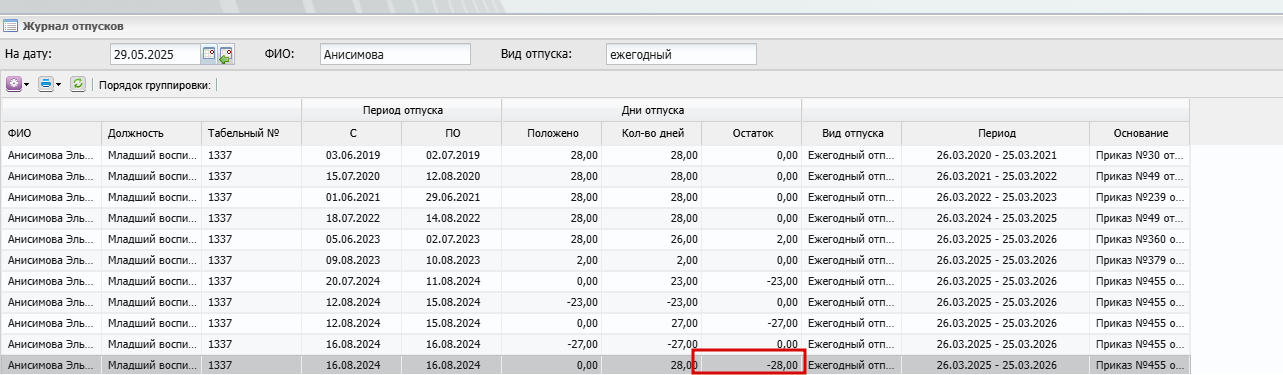Viewport: 1283px width, 375px height.
Task: Click the blue printer icon
Action: point(46,85)
